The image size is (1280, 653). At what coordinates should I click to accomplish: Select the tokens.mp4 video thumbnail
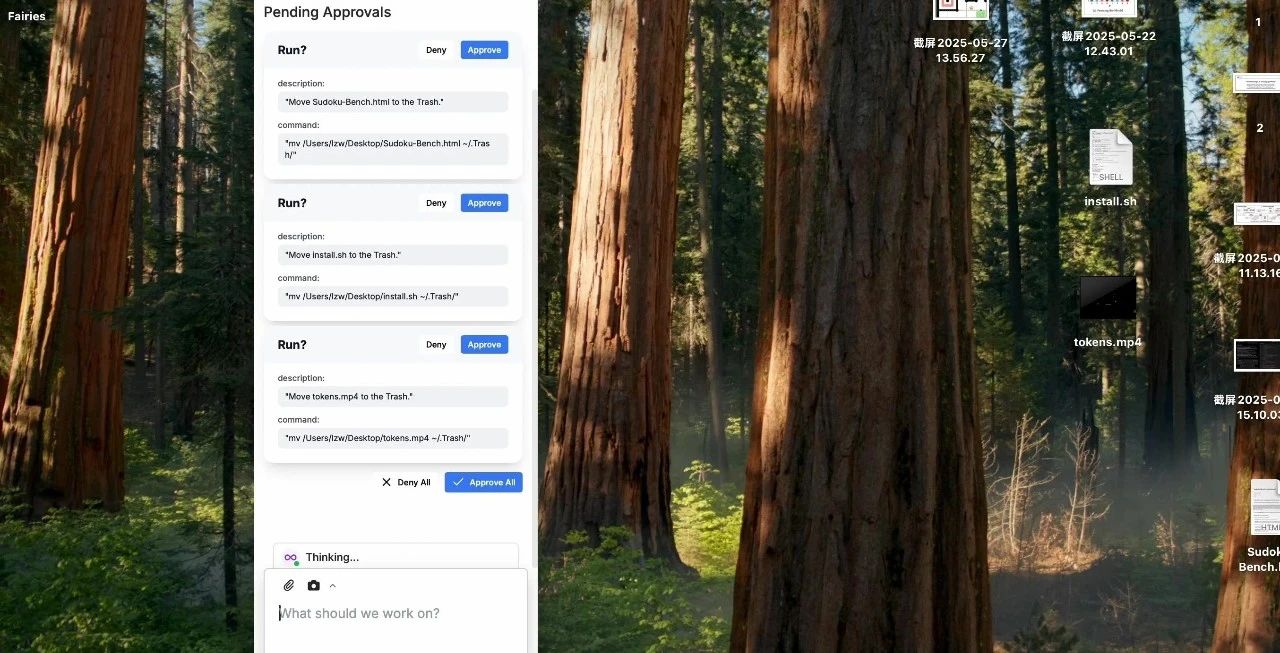[x=1107, y=298]
